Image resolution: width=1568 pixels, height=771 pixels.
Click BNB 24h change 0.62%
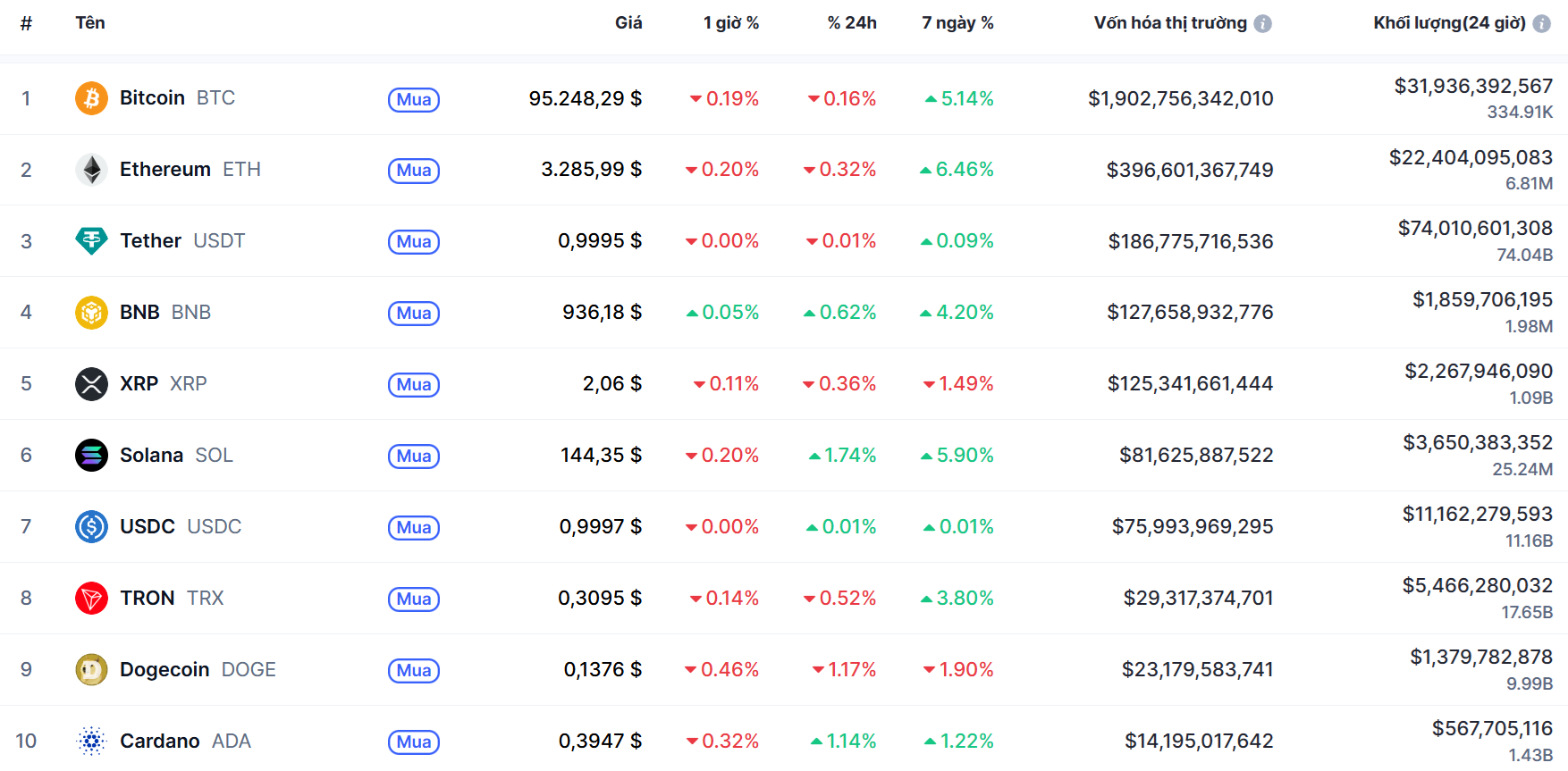click(839, 313)
